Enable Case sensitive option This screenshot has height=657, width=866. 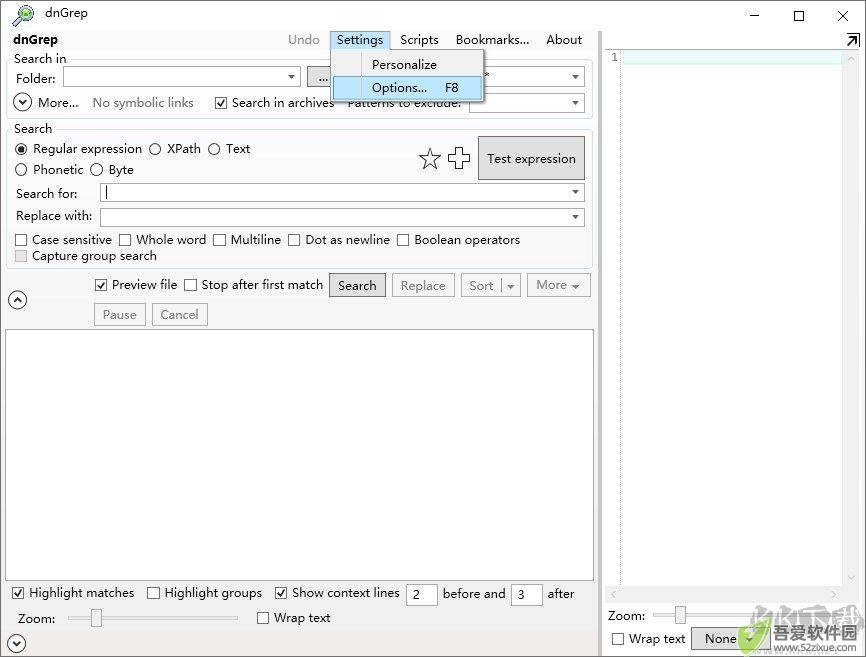coord(21,240)
